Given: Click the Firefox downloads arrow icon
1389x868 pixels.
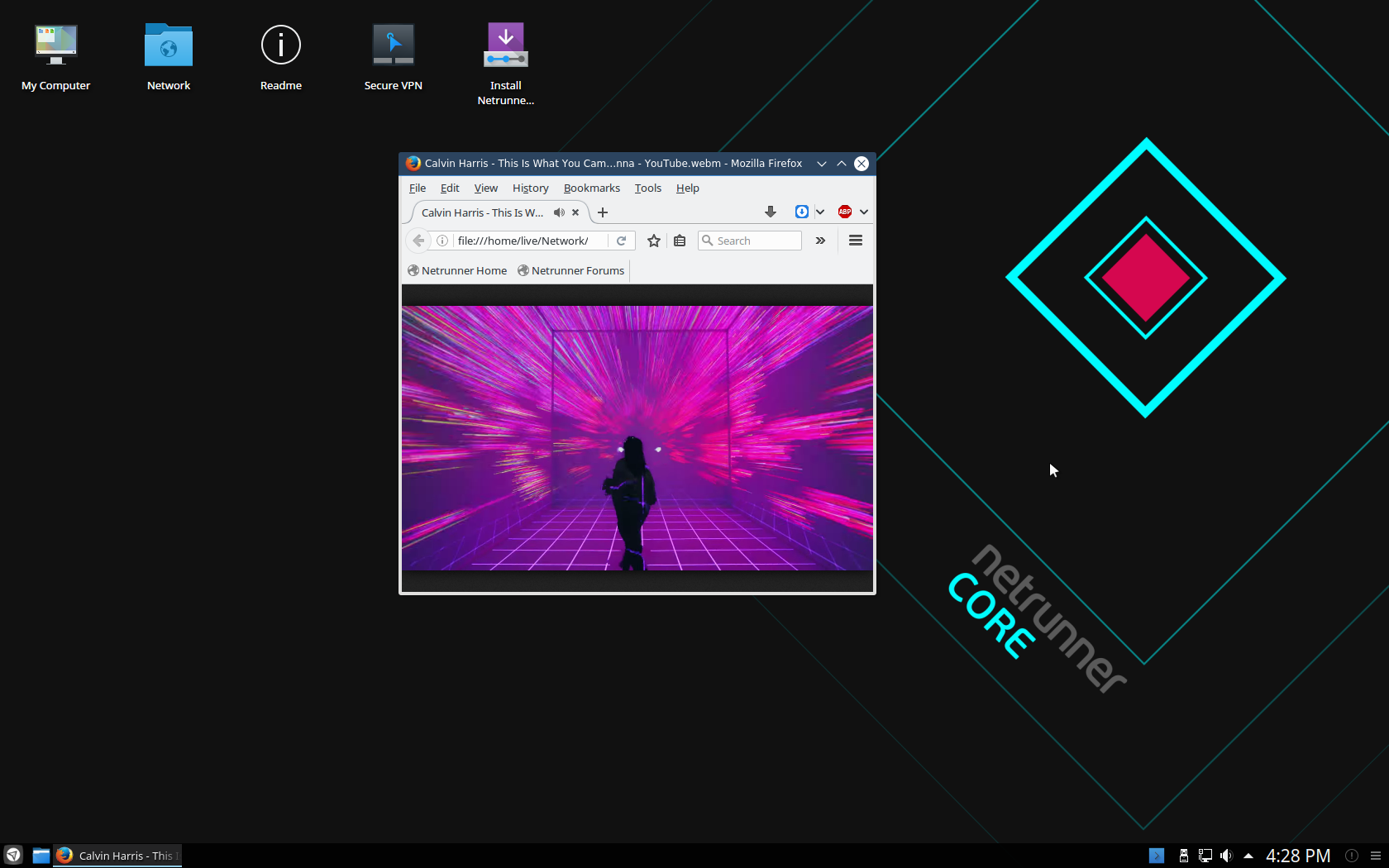Looking at the screenshot, I should 770,212.
